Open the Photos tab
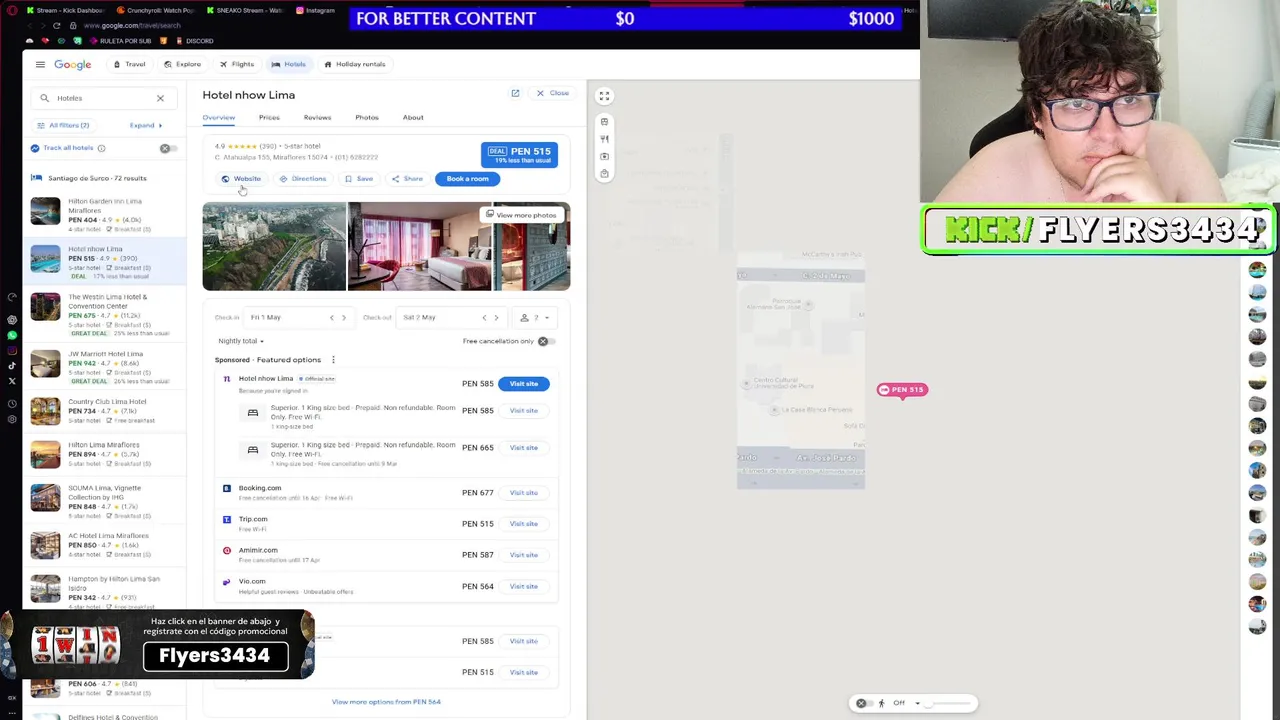The height and width of the screenshot is (720, 1280). [x=367, y=117]
